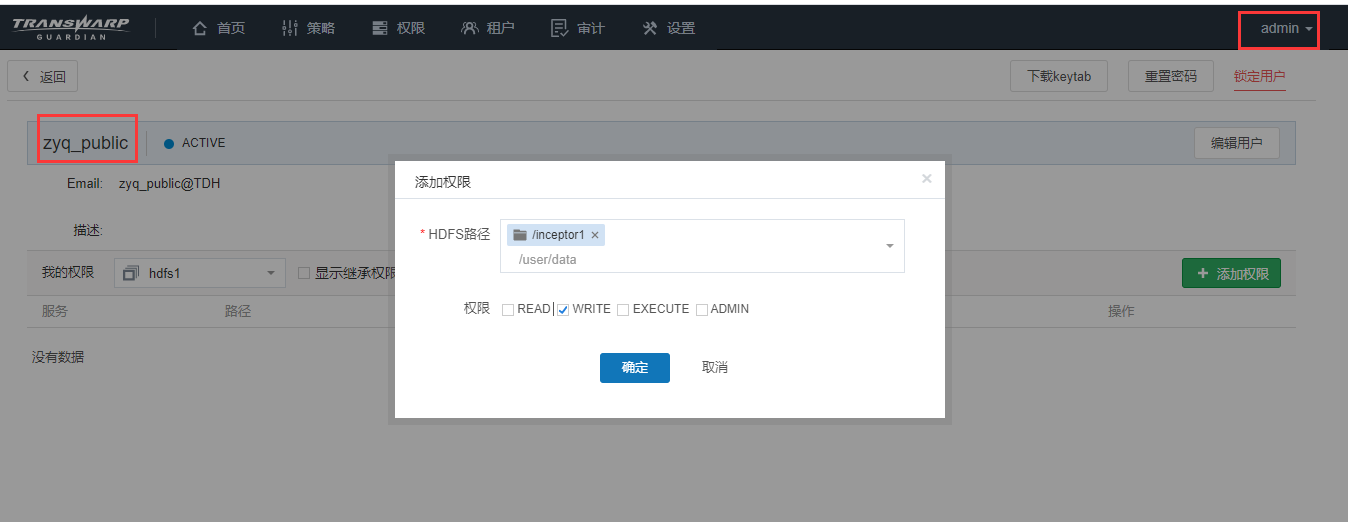Click the 服务 column header
1348x522 pixels.
tap(55, 311)
